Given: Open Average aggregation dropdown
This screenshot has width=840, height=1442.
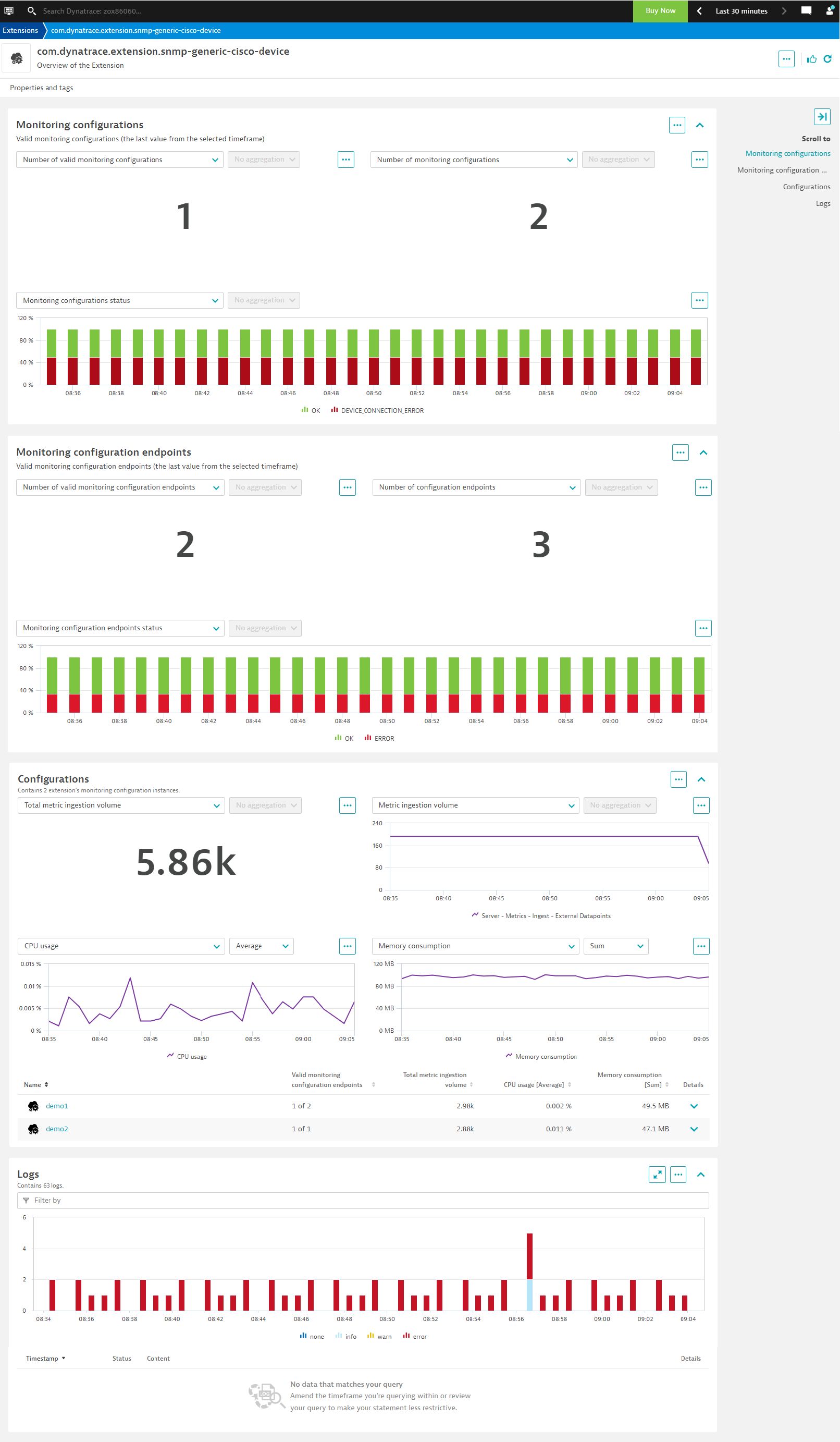Looking at the screenshot, I should (261, 946).
